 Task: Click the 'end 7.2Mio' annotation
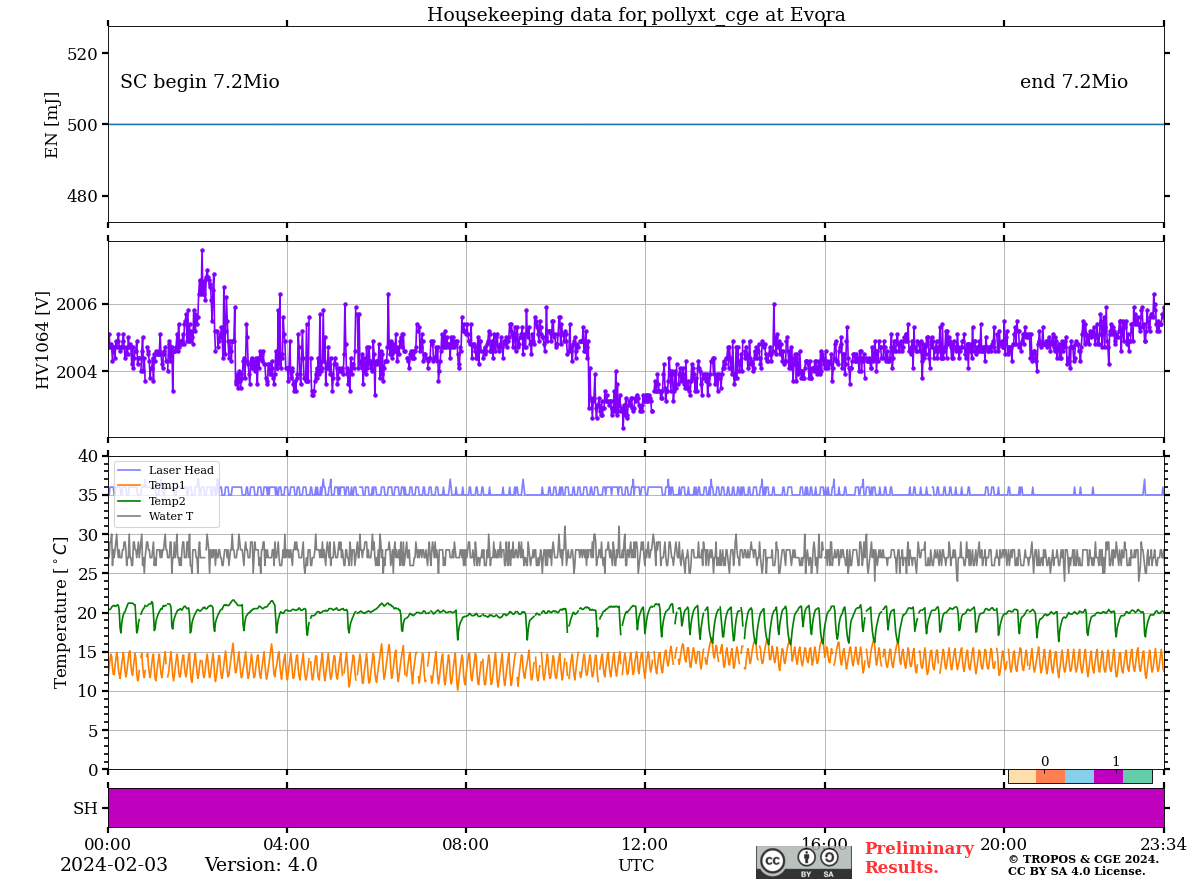[x=1074, y=82]
